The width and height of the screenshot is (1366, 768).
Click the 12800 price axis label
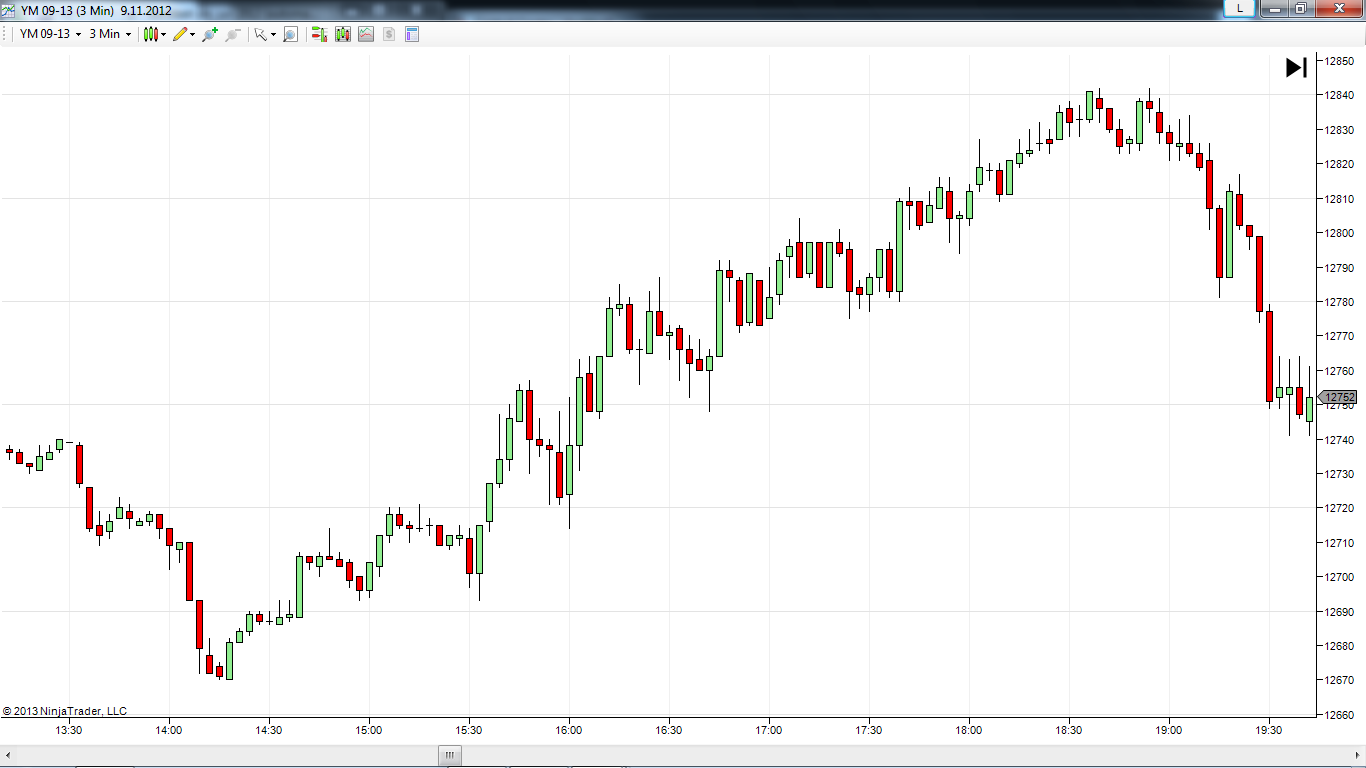pyautogui.click(x=1340, y=233)
